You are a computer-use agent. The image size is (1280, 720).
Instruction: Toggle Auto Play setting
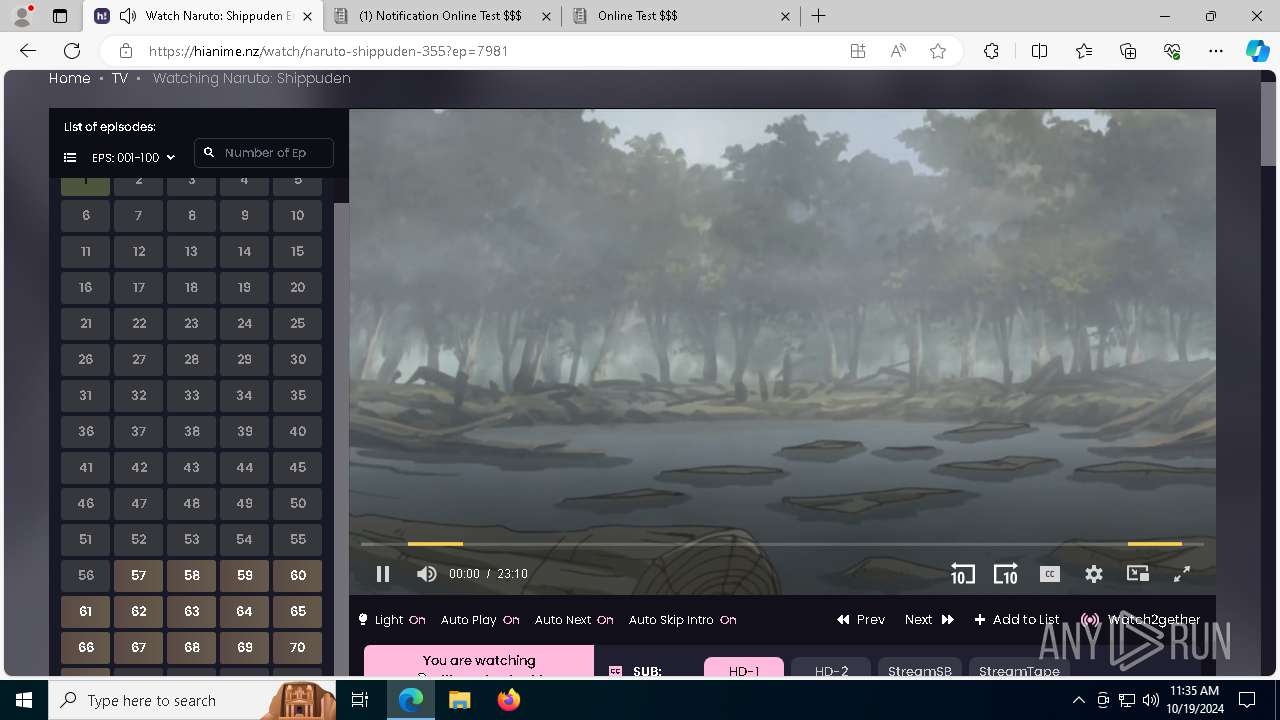pos(480,620)
